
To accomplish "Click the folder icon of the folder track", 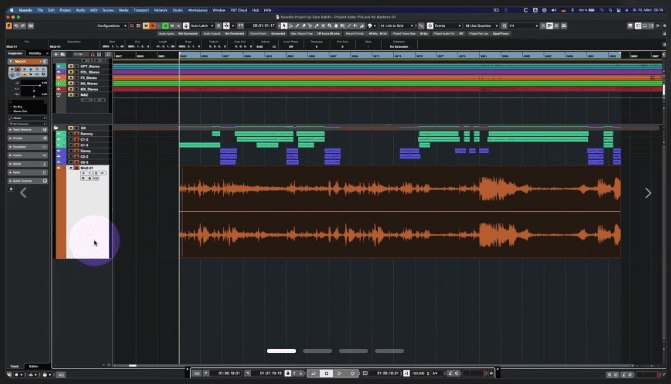I will click(56, 128).
